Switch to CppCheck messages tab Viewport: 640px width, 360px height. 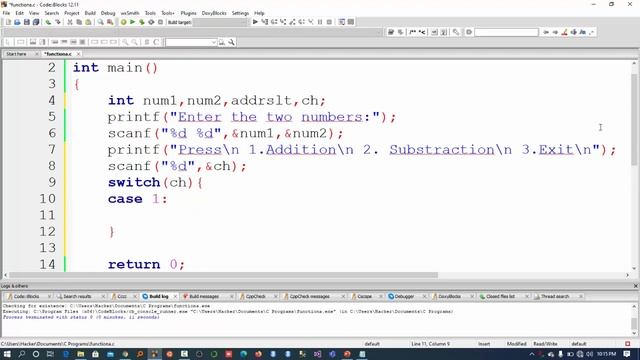(x=309, y=296)
